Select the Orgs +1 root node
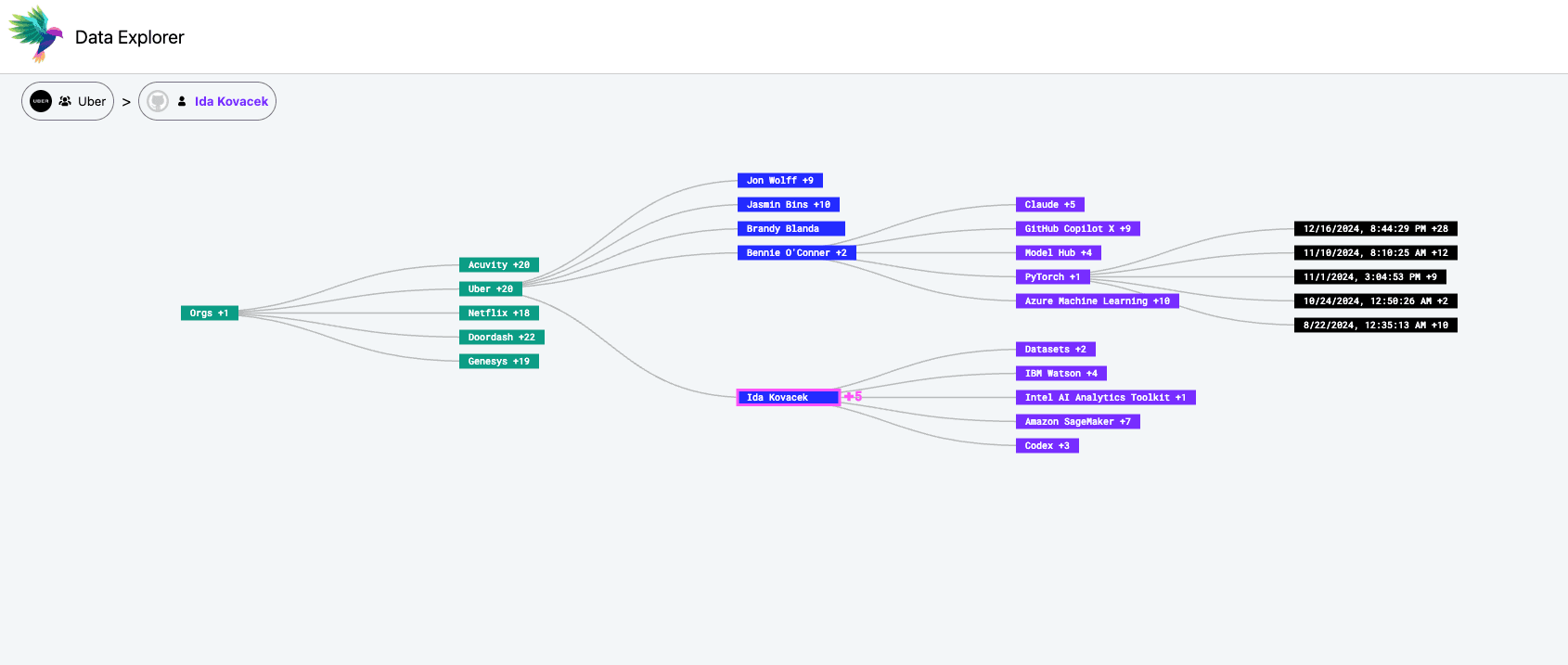Screen dimensions: 1568x665 [210, 313]
